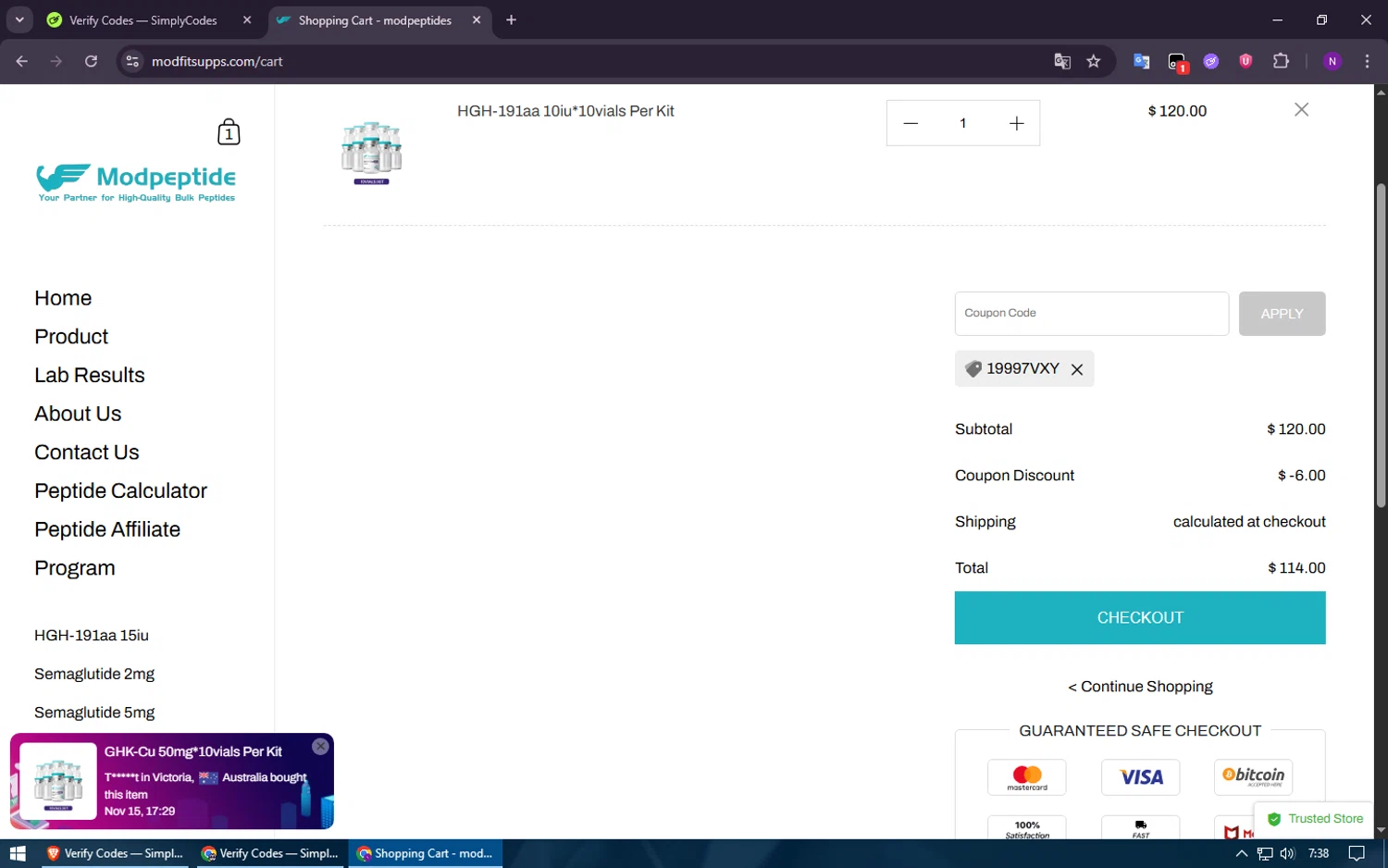The width and height of the screenshot is (1388, 868).
Task: Open the Extensions puzzle menu
Action: [1281, 61]
